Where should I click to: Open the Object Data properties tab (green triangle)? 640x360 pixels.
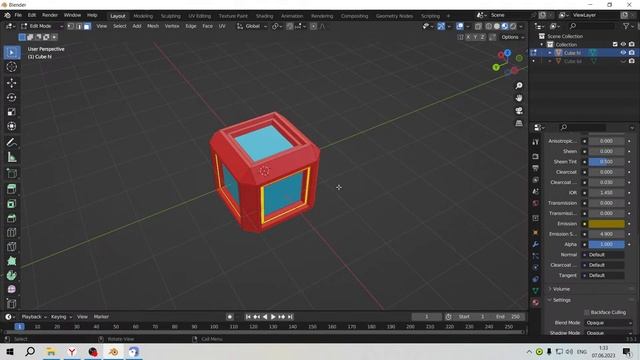(x=536, y=291)
